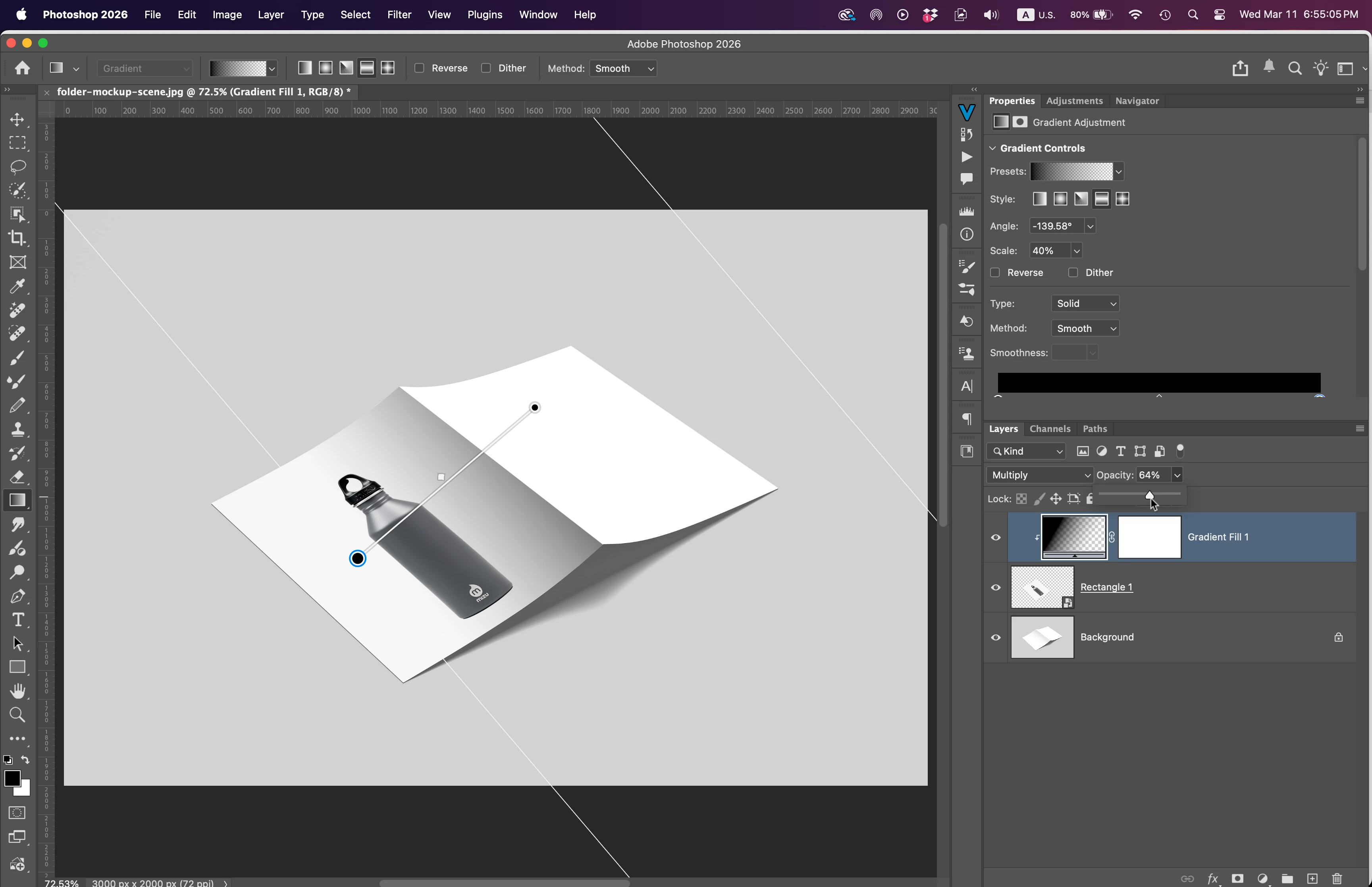This screenshot has height=887, width=1372.
Task: Select the Move tool
Action: coord(17,119)
